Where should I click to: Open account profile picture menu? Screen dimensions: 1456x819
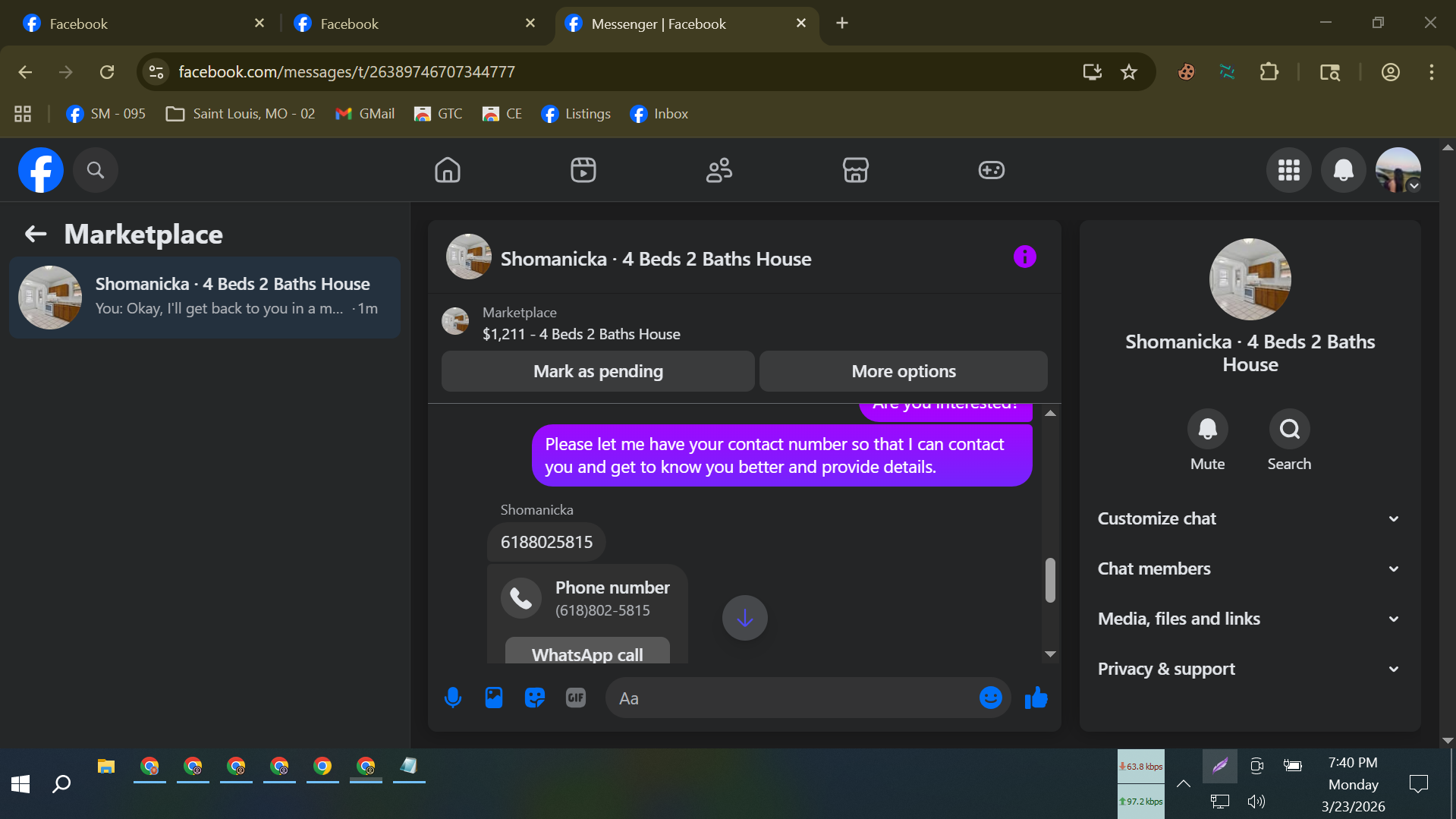(x=1398, y=170)
